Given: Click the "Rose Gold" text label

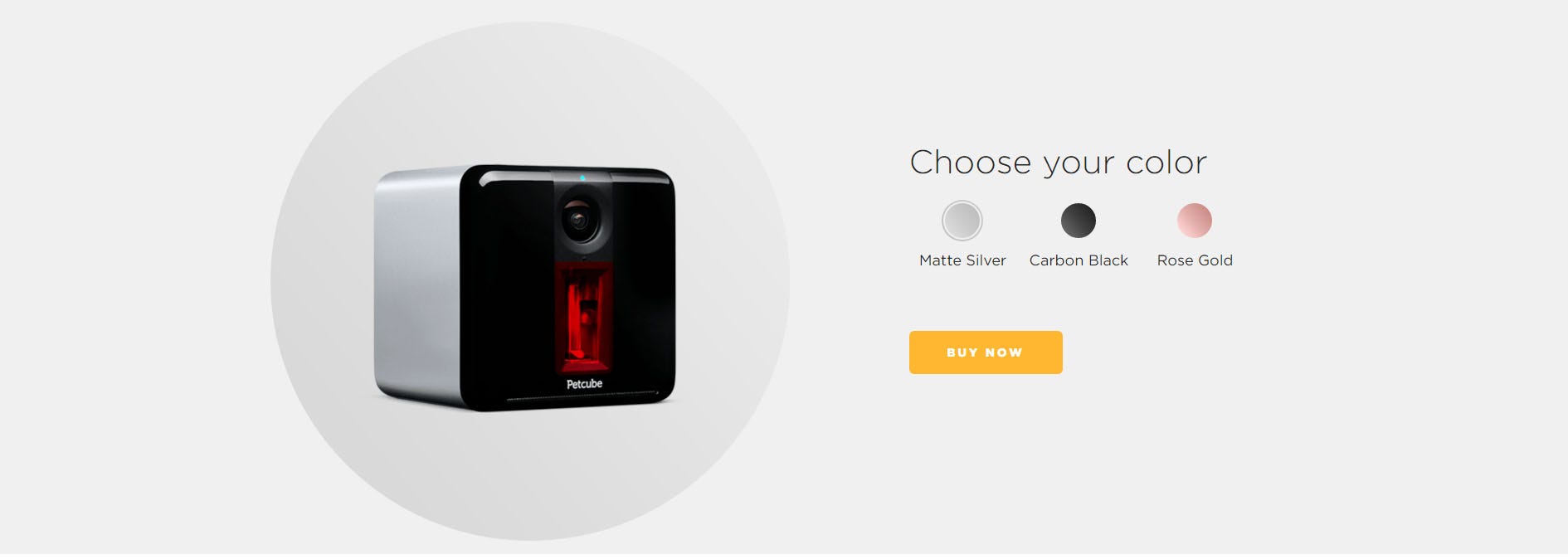Looking at the screenshot, I should [x=1195, y=260].
